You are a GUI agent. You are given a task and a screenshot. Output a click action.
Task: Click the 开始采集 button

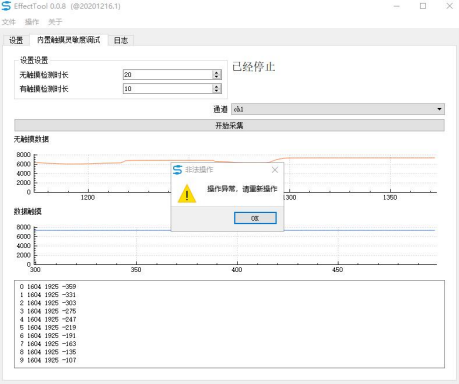coord(229,125)
